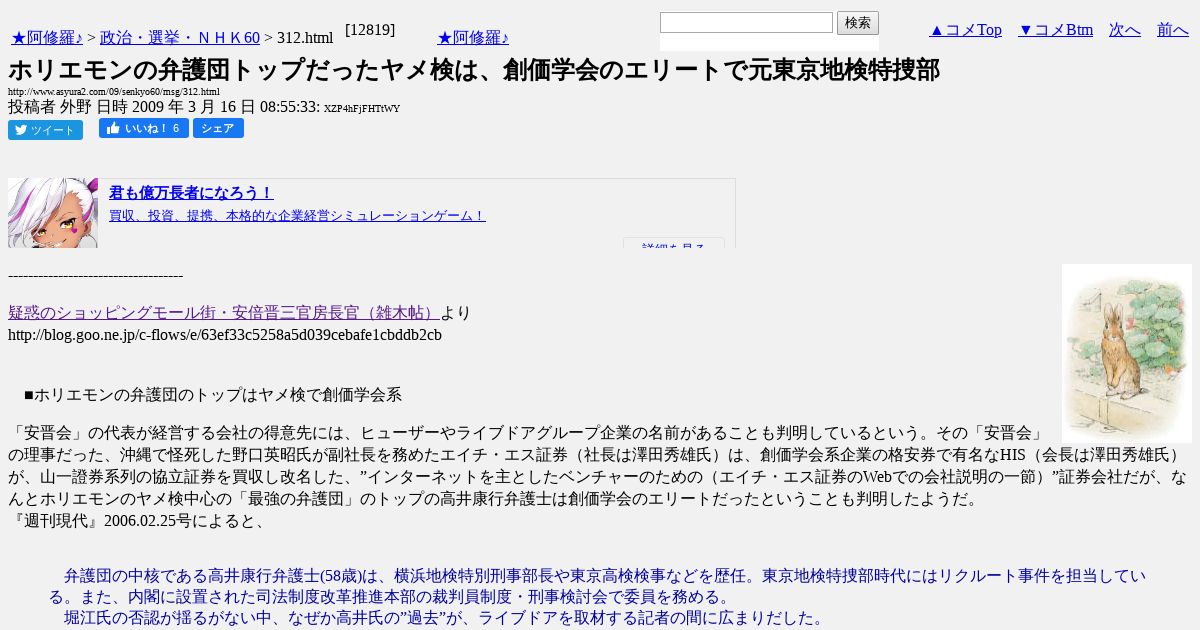This screenshot has height=630, width=1200.
Task: Click the Twitter ツイート button
Action: [45, 130]
